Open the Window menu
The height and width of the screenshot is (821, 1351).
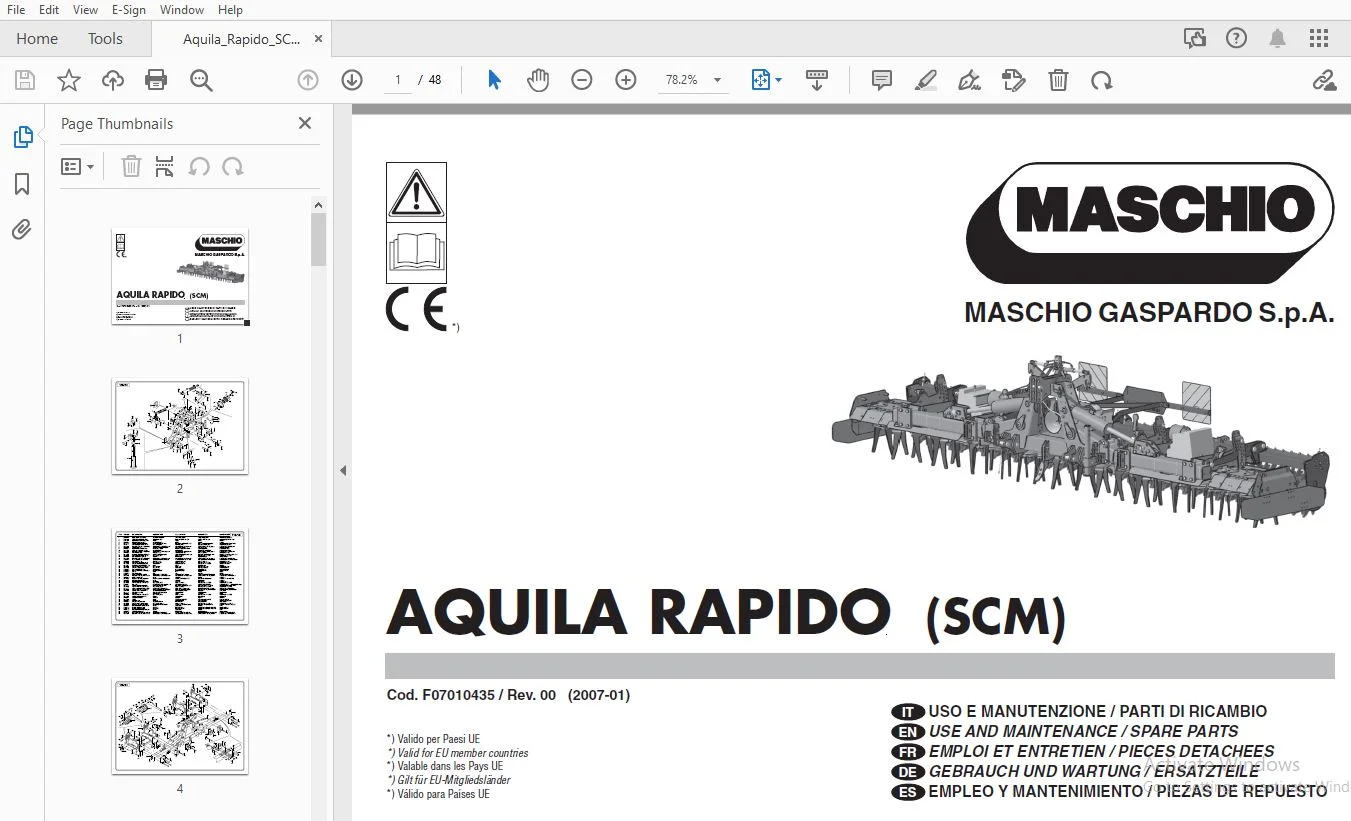coord(182,9)
